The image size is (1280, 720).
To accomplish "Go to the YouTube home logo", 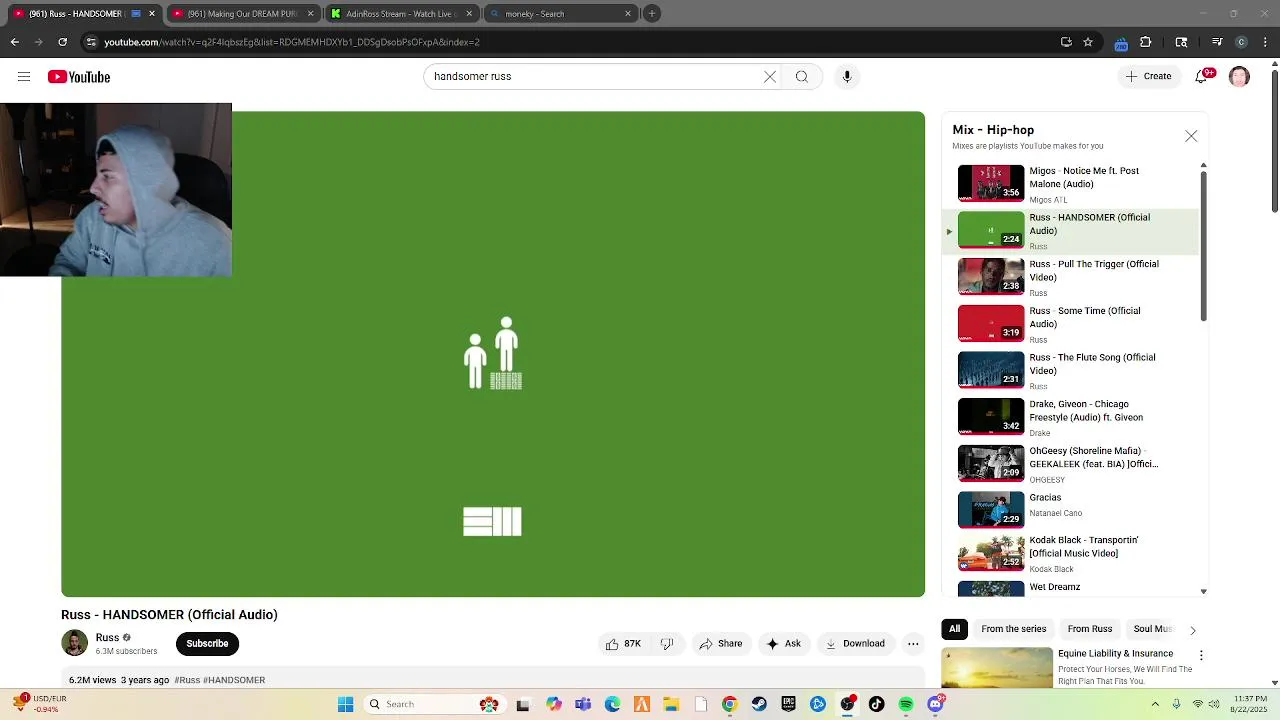I will 79,77.
